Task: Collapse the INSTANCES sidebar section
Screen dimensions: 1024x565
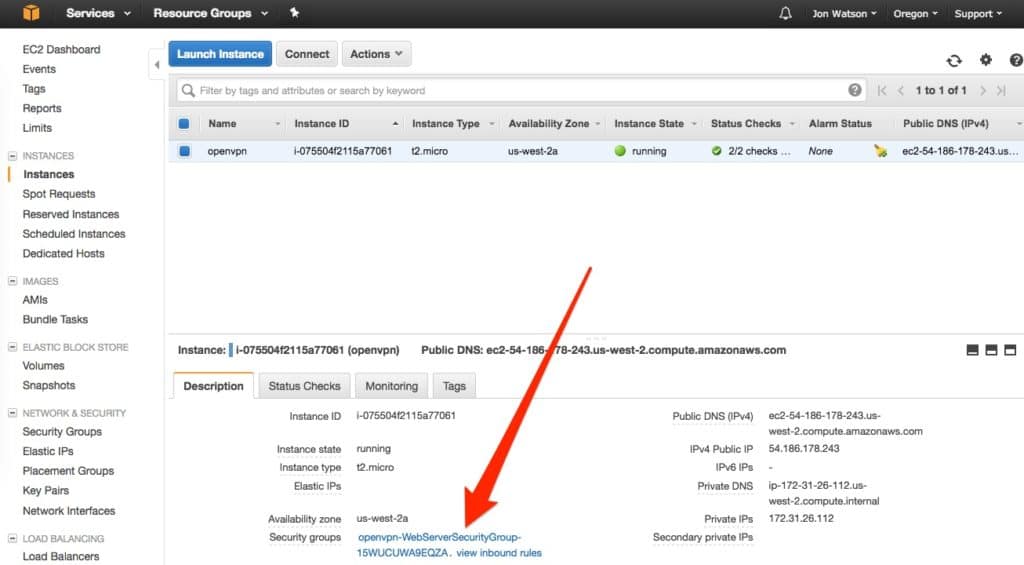Action: click(12, 156)
